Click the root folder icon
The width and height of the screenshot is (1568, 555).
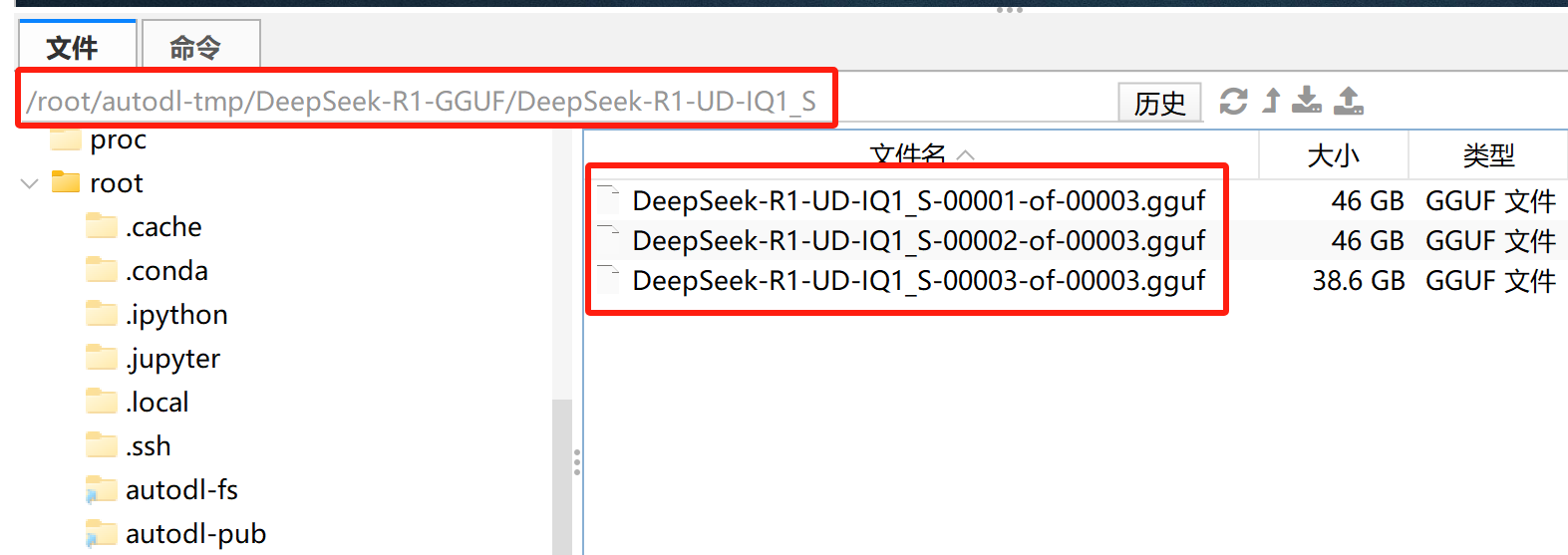click(x=65, y=182)
